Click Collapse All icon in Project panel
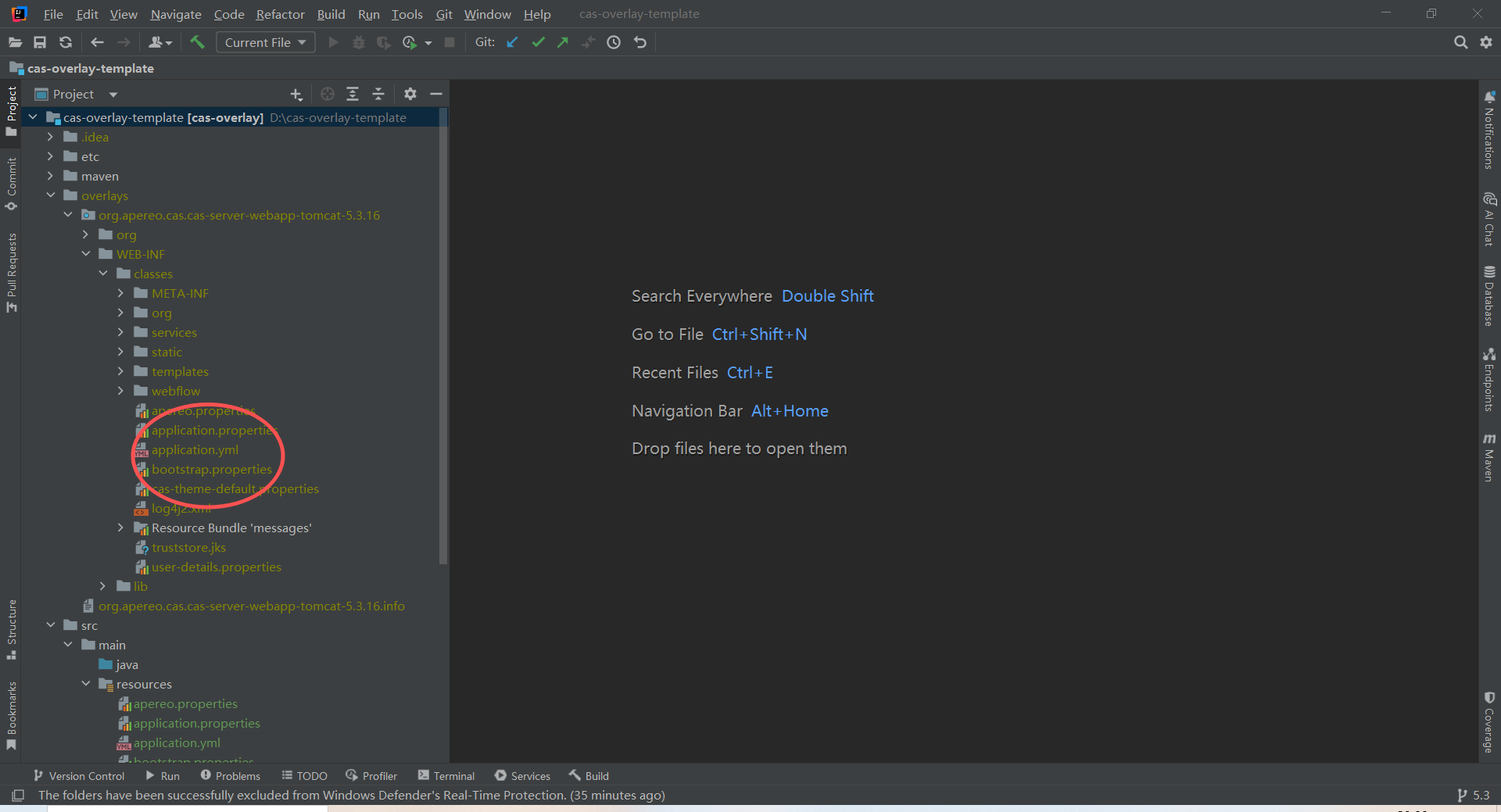The width and height of the screenshot is (1501, 812). pos(378,94)
